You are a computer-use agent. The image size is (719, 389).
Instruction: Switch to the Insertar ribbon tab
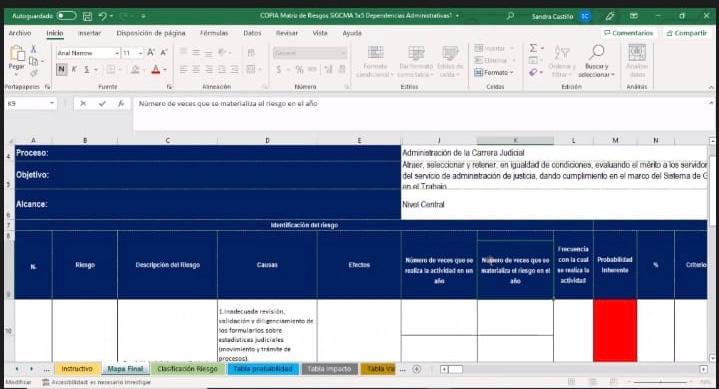[89, 33]
